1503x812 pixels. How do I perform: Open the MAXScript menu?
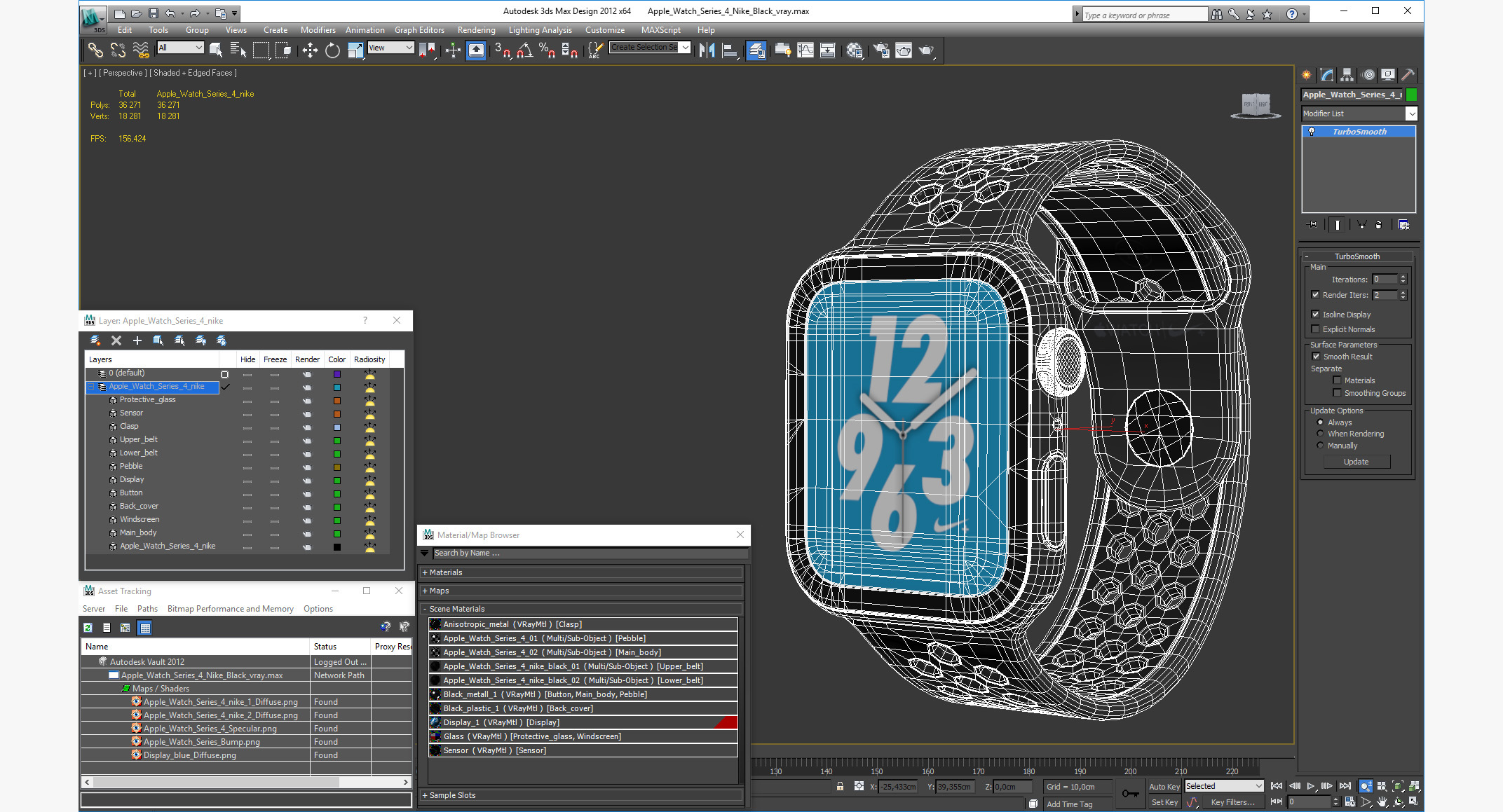click(x=660, y=30)
